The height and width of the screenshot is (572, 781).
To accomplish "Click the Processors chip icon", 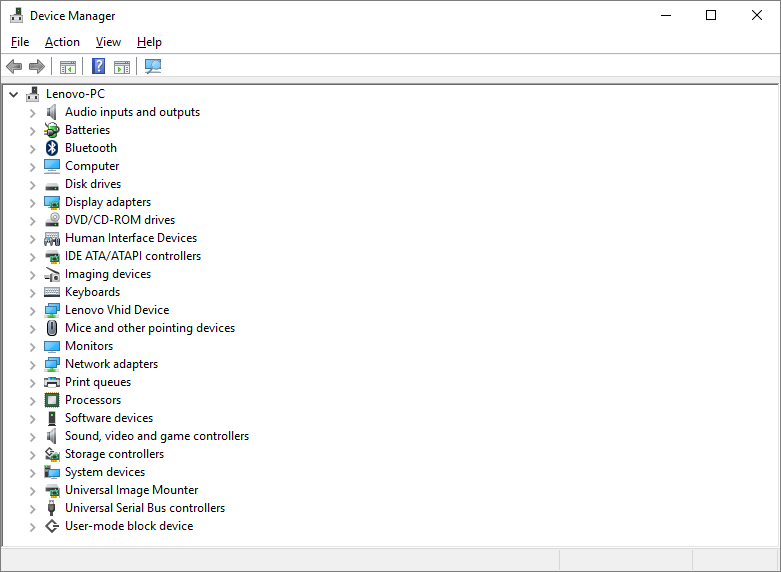I will click(x=52, y=400).
